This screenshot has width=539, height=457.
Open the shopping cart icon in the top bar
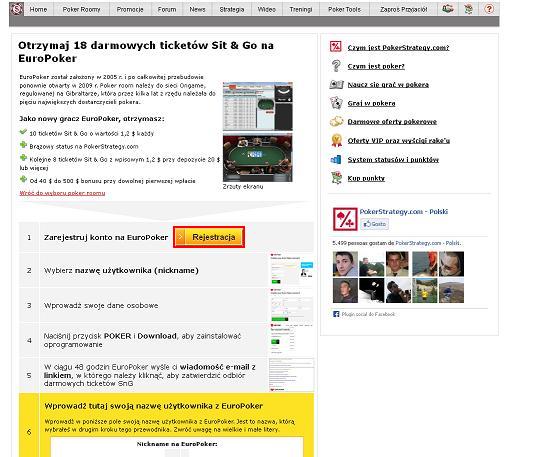[x=468, y=9]
